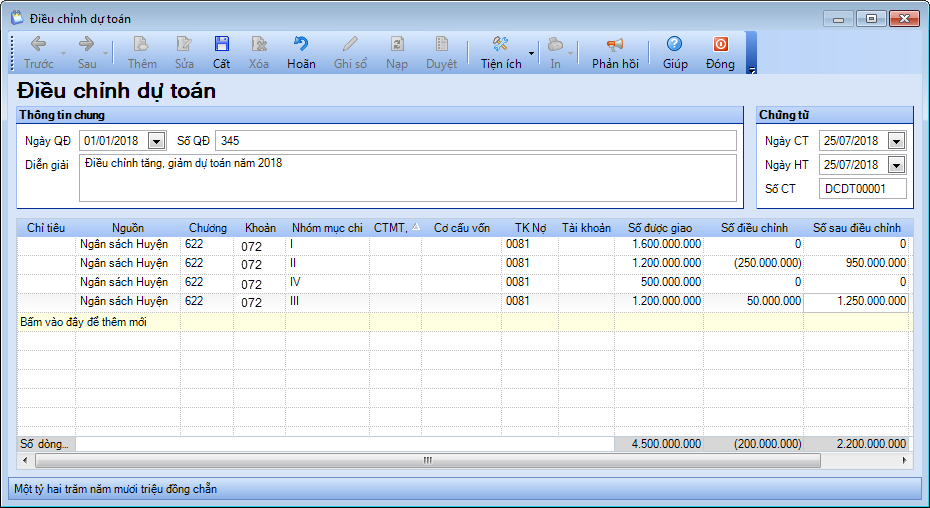Open the Ngày CT date picker
930x508 pixels.
895,141
